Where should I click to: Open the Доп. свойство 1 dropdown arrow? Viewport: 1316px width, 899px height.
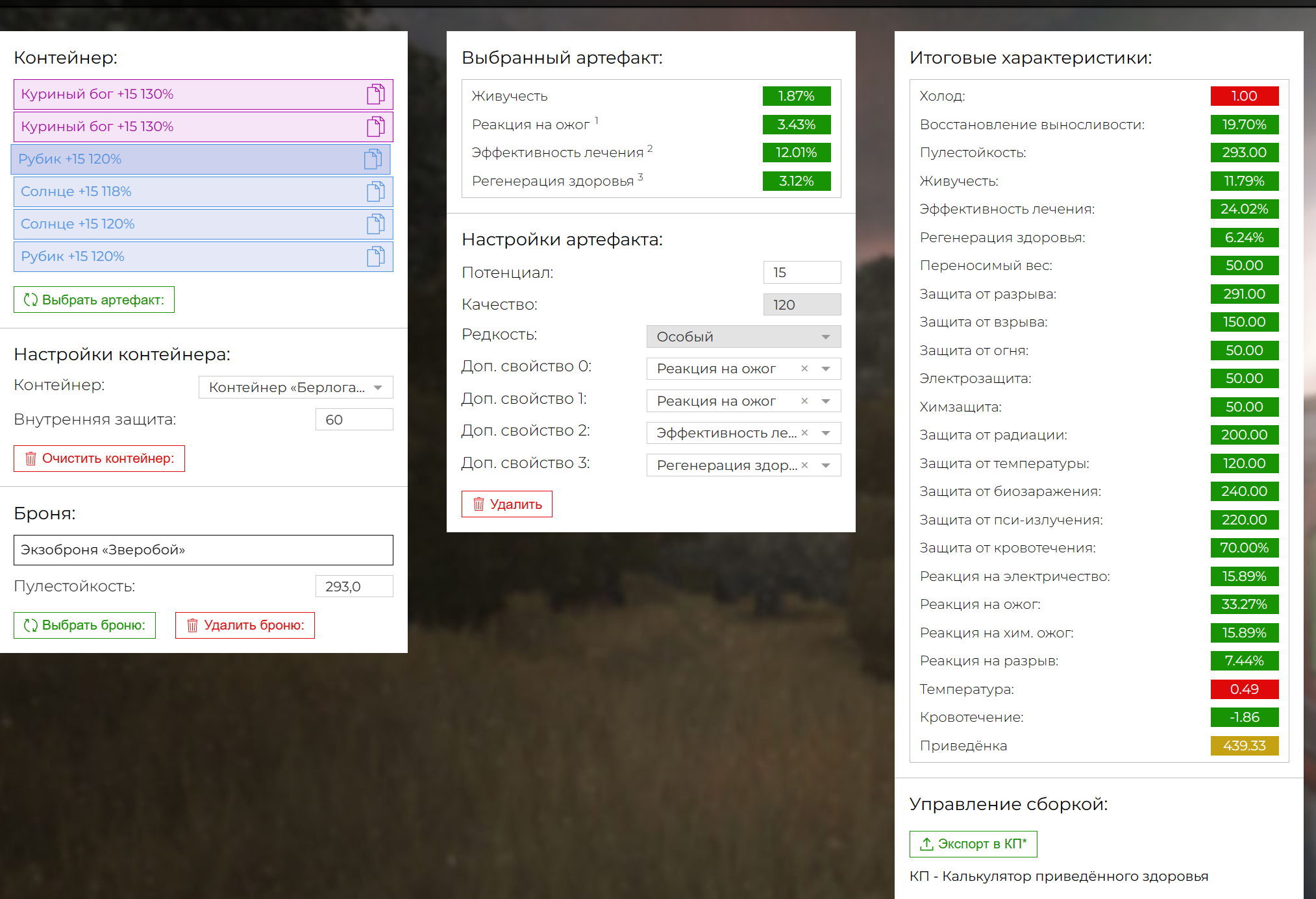(x=826, y=401)
